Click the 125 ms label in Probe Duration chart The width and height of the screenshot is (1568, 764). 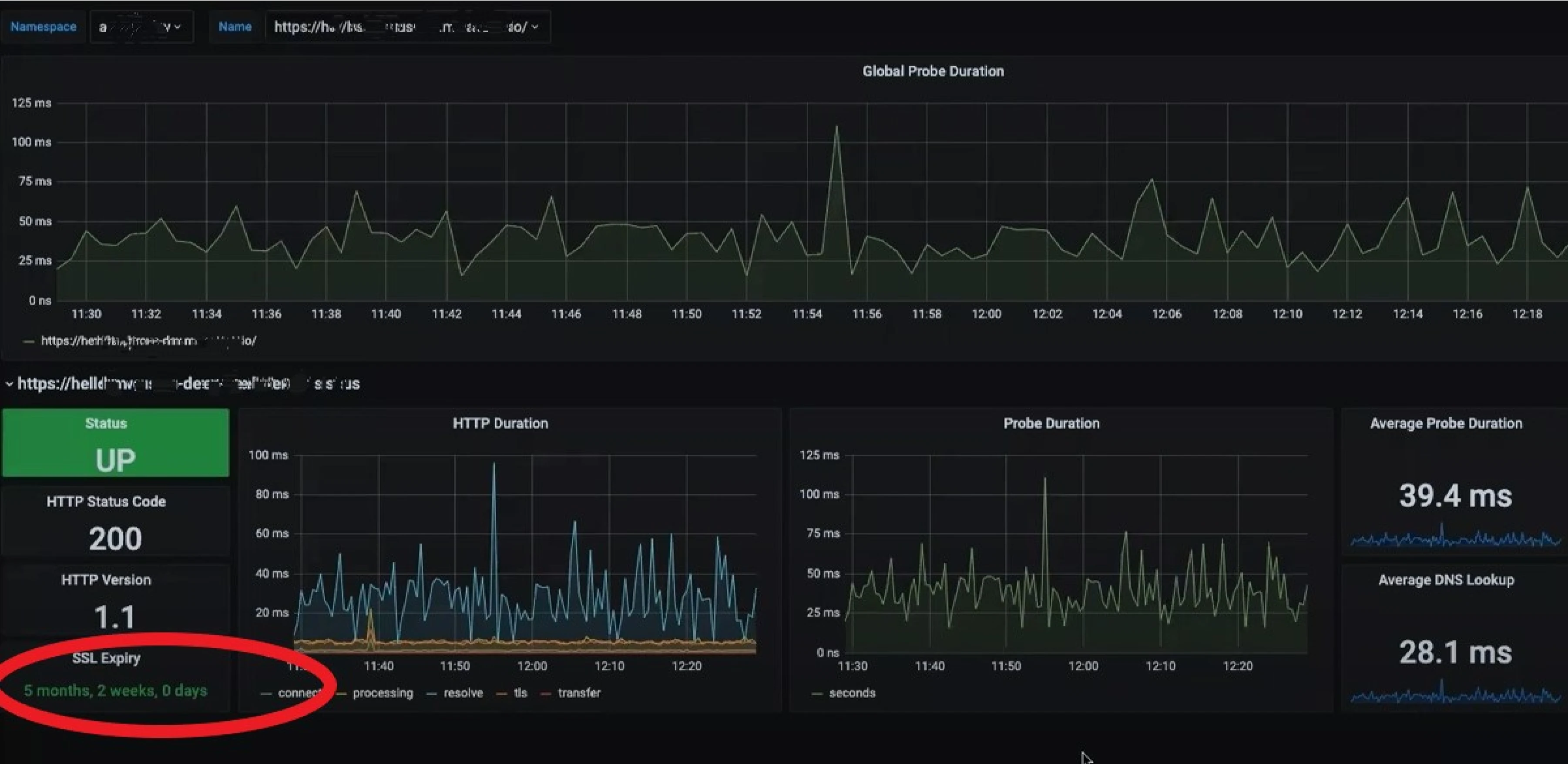(819, 455)
